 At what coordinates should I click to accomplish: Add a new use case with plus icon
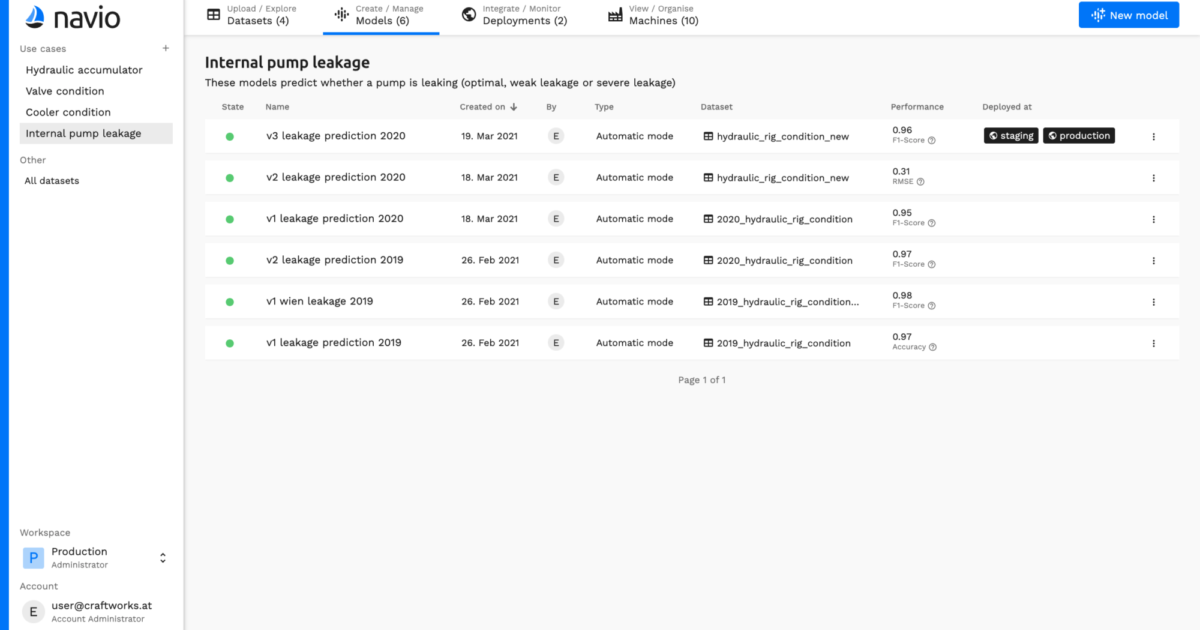(166, 48)
